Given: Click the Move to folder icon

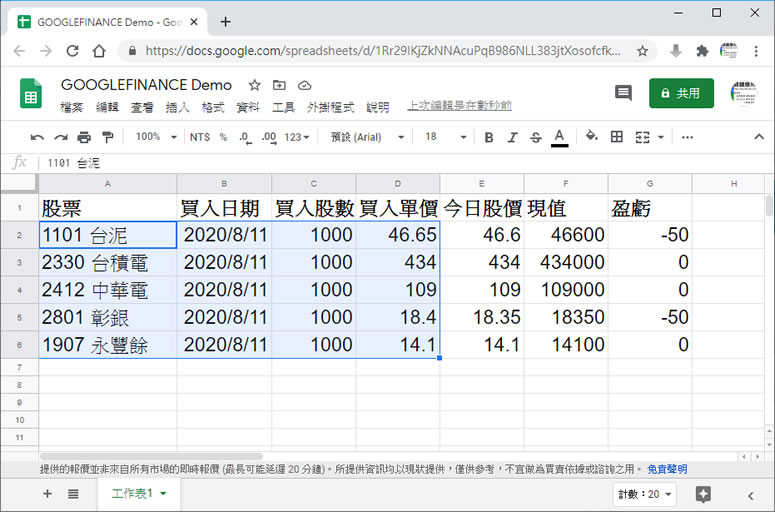Looking at the screenshot, I should pos(279,85).
